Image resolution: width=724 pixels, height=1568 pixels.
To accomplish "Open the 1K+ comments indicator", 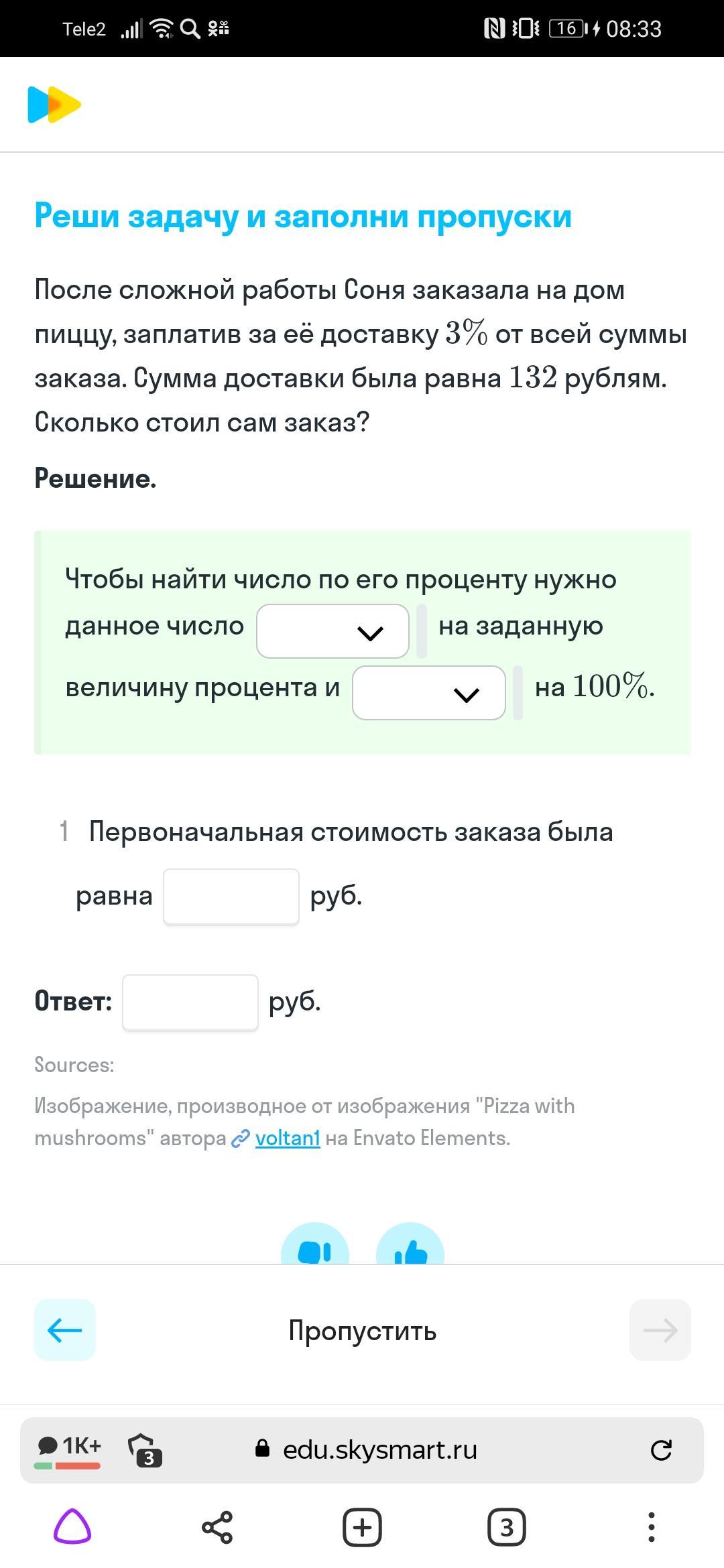I will coord(68,1450).
